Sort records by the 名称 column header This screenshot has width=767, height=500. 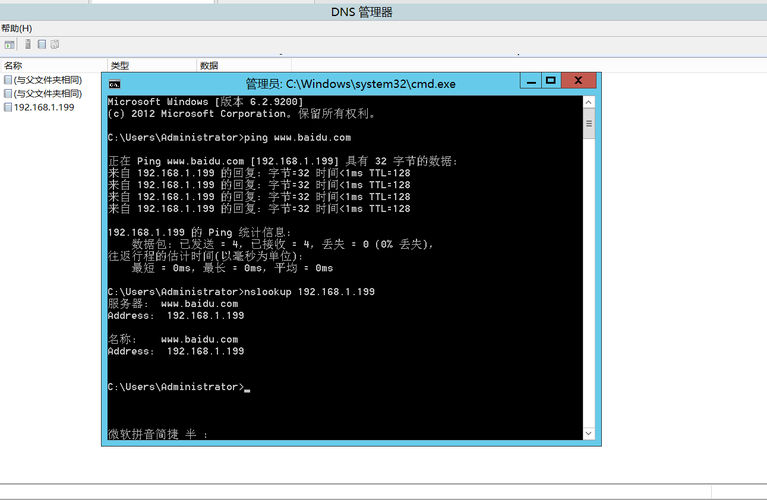tap(54, 66)
